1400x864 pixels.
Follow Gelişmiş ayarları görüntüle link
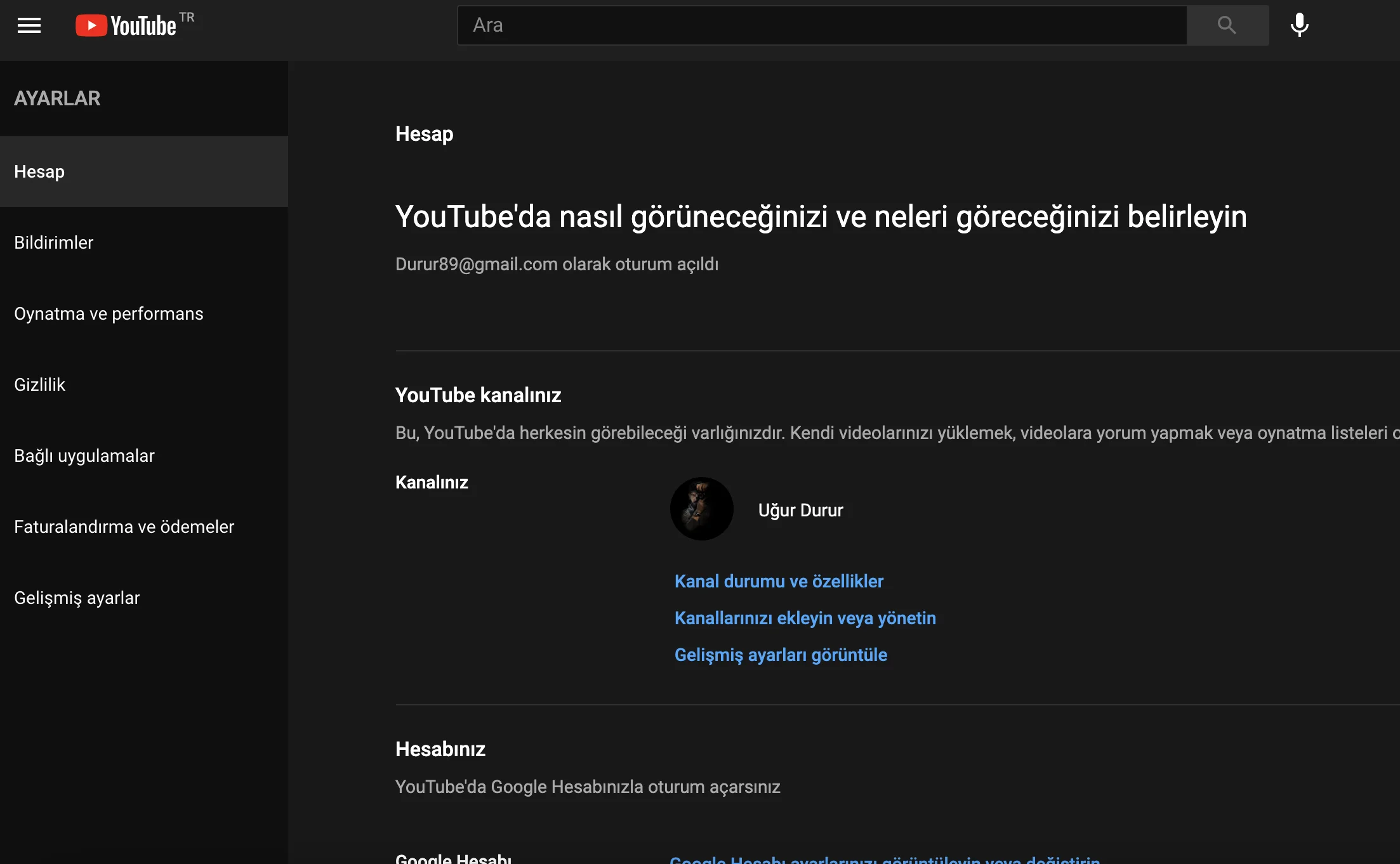coord(781,655)
